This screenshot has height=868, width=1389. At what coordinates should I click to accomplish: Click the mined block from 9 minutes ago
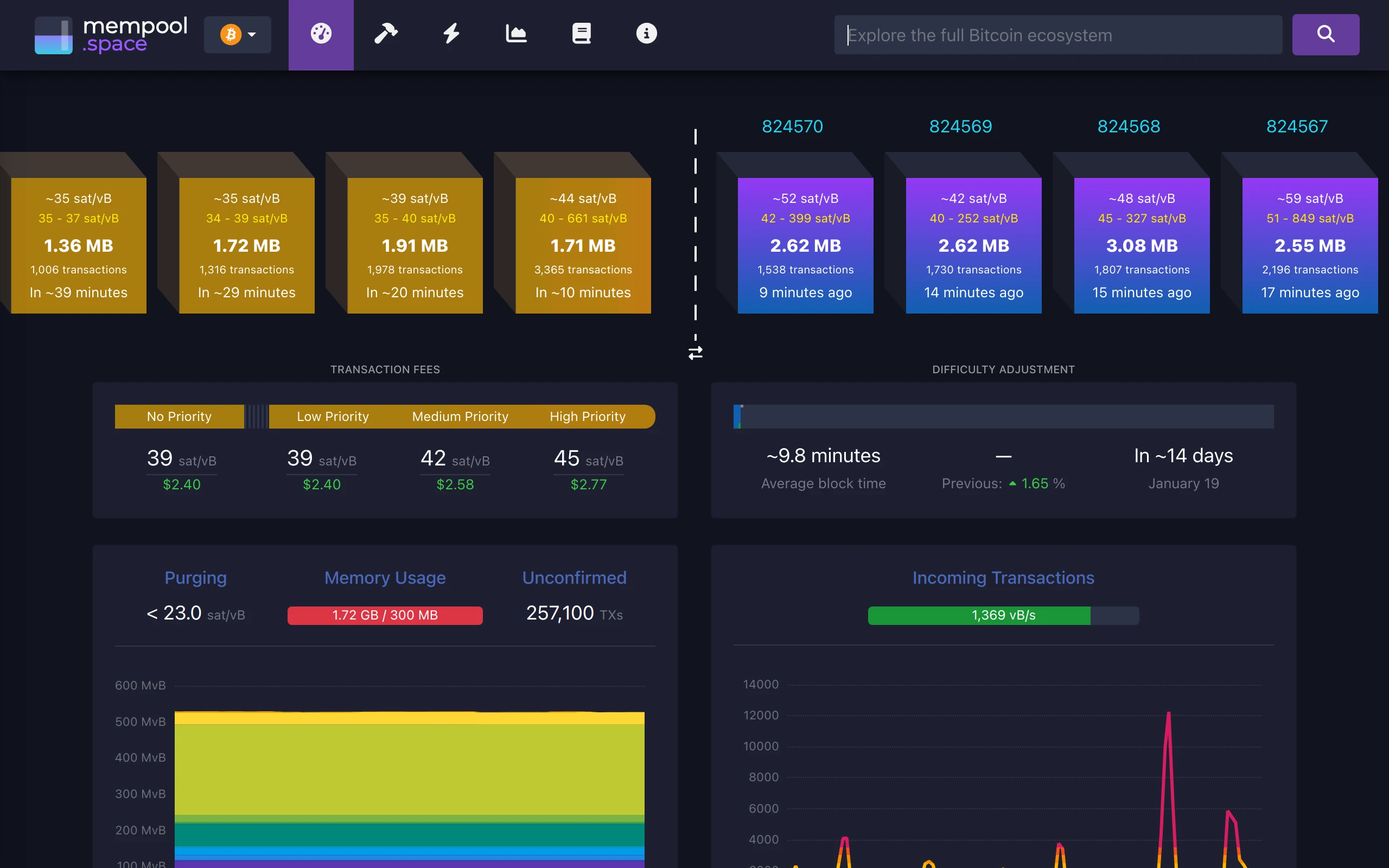(805, 245)
